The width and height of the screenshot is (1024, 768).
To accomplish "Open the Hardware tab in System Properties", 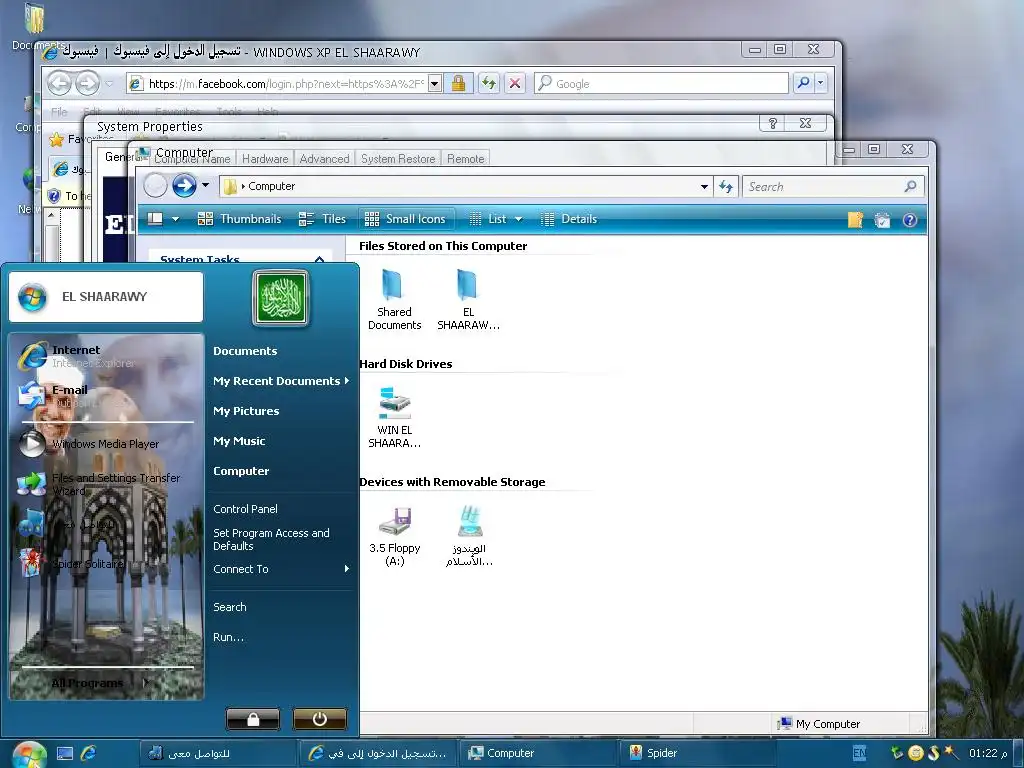I will tap(264, 159).
